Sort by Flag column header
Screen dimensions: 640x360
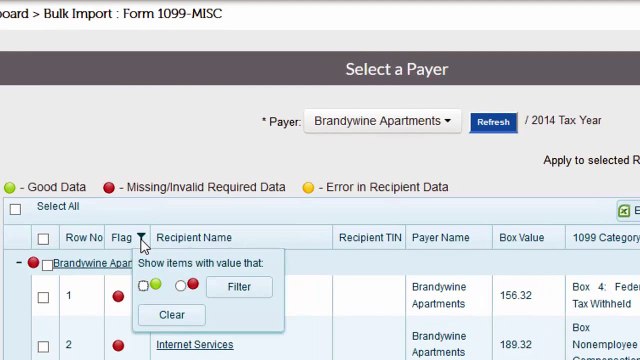(x=121, y=238)
